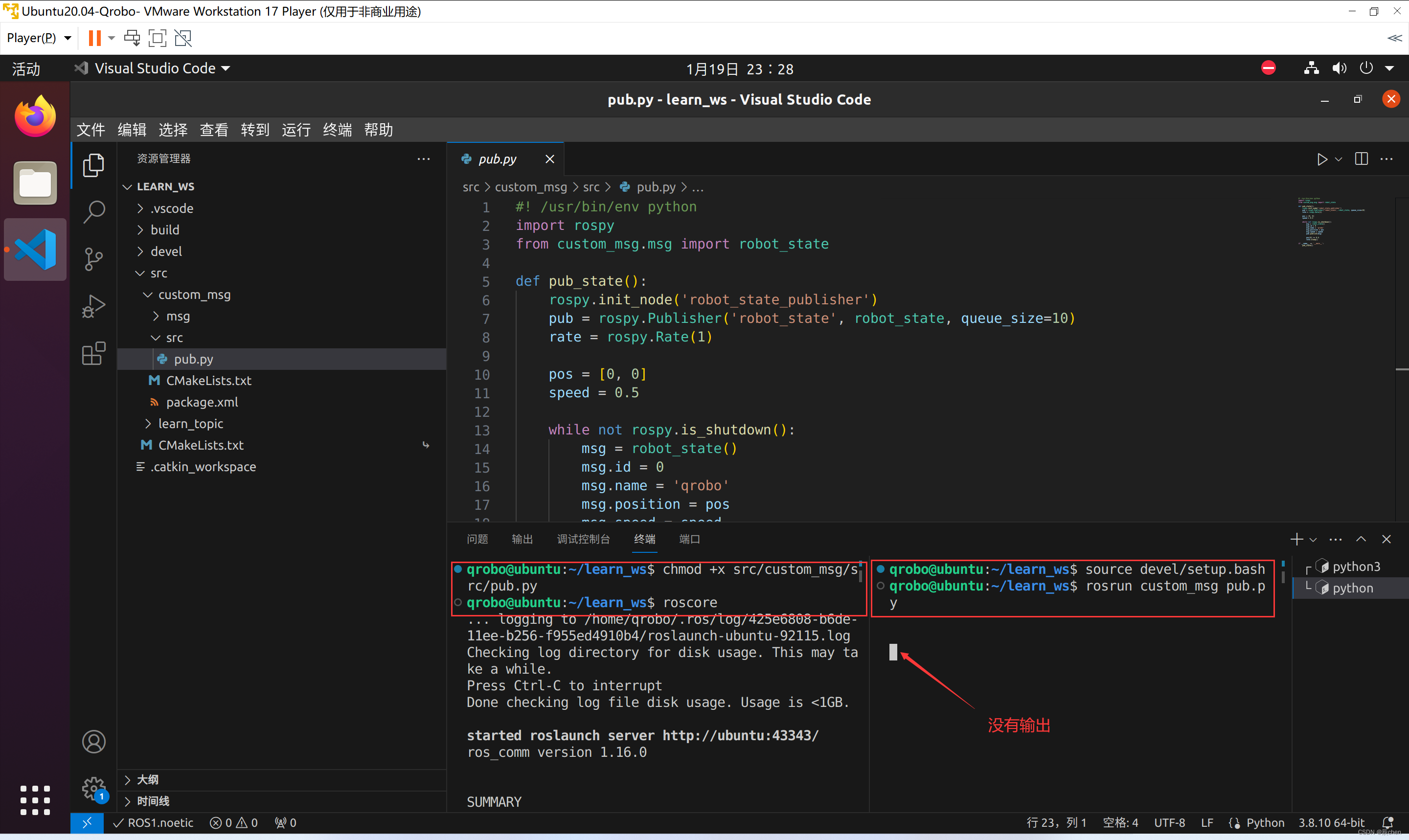Viewport: 1409px width, 840px height.
Task: Select pub.py in the file tree
Action: click(281, 359)
